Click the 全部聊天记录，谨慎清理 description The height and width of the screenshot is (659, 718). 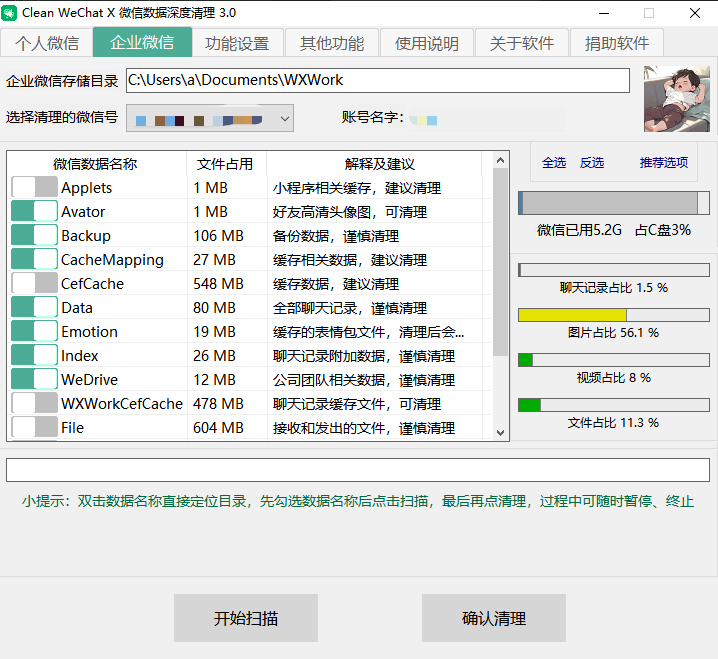350,308
